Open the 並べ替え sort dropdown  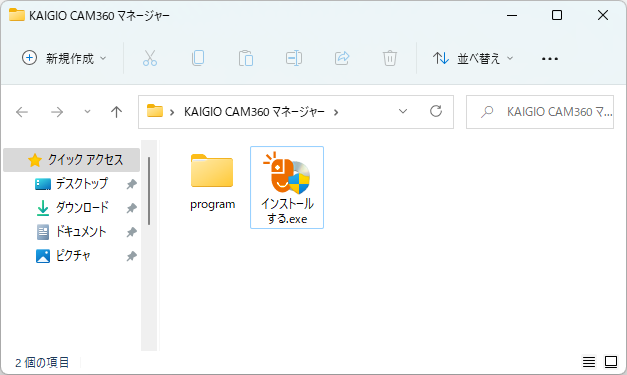click(473, 58)
